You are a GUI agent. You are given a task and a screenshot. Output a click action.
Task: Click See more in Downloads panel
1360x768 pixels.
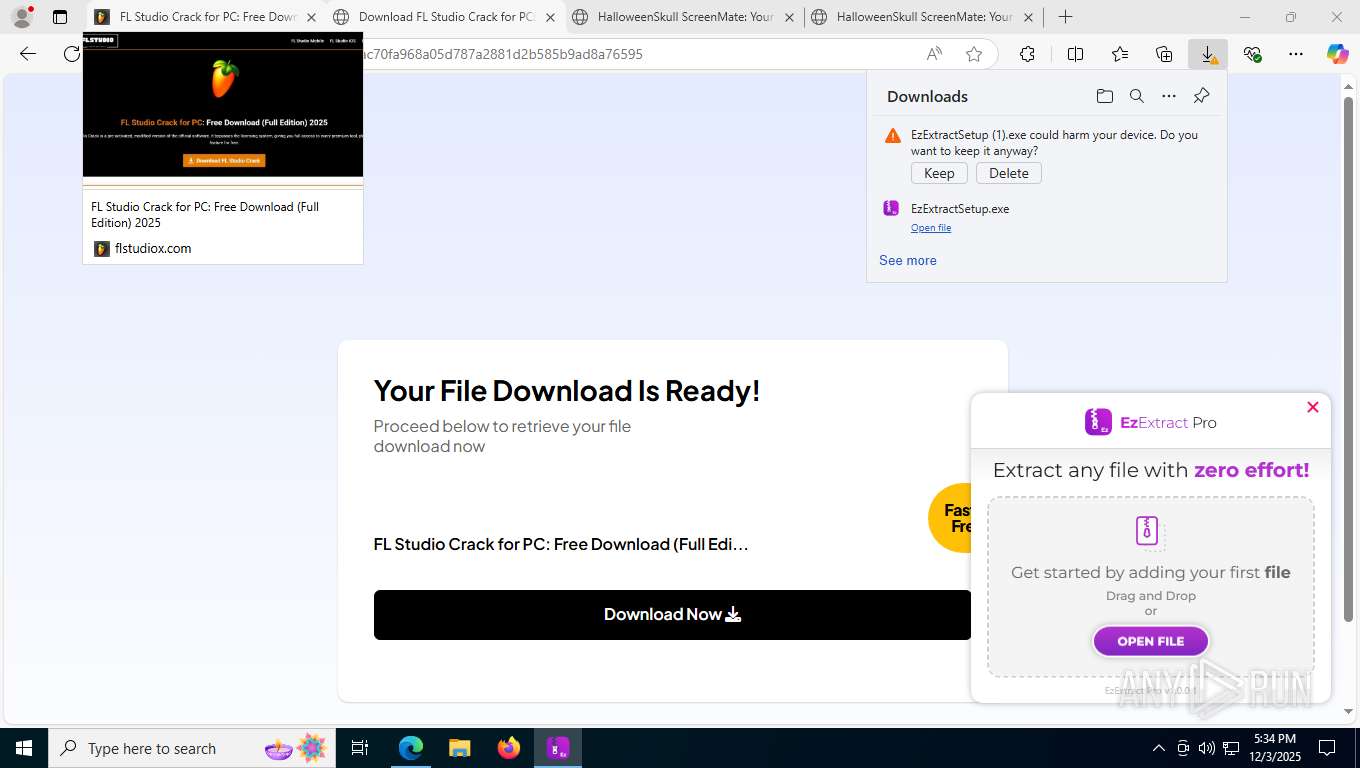click(908, 260)
